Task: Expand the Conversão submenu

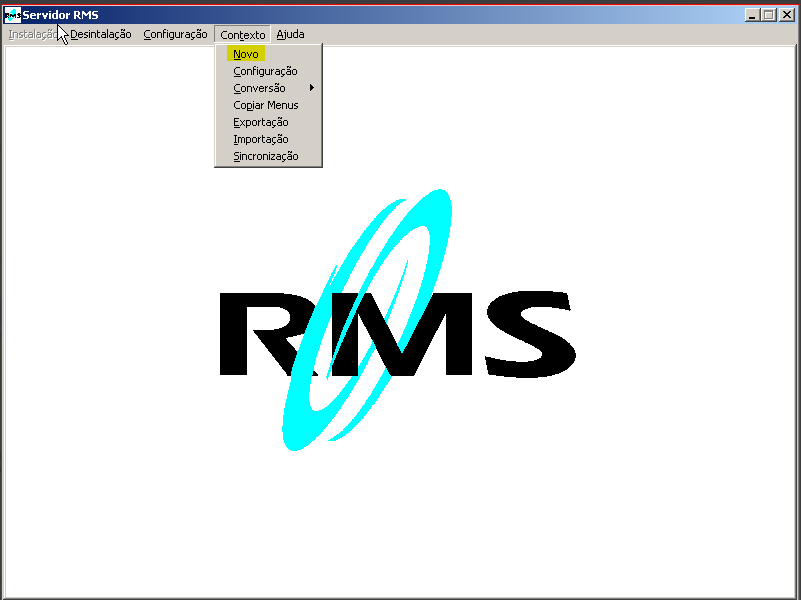Action: click(x=259, y=88)
